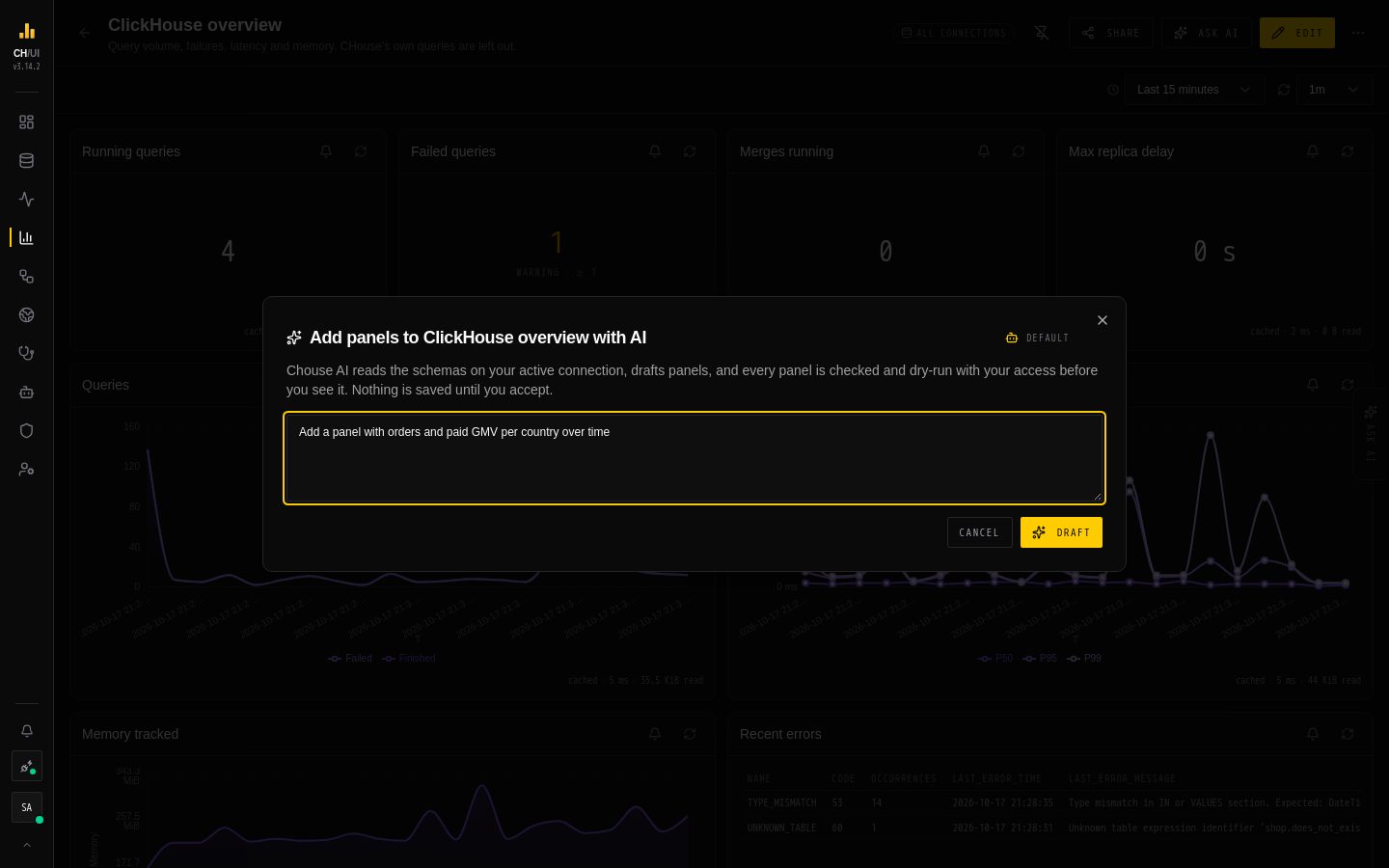The height and width of the screenshot is (868, 1389).
Task: Open the robot AI sidebar icon
Action: tap(26, 393)
